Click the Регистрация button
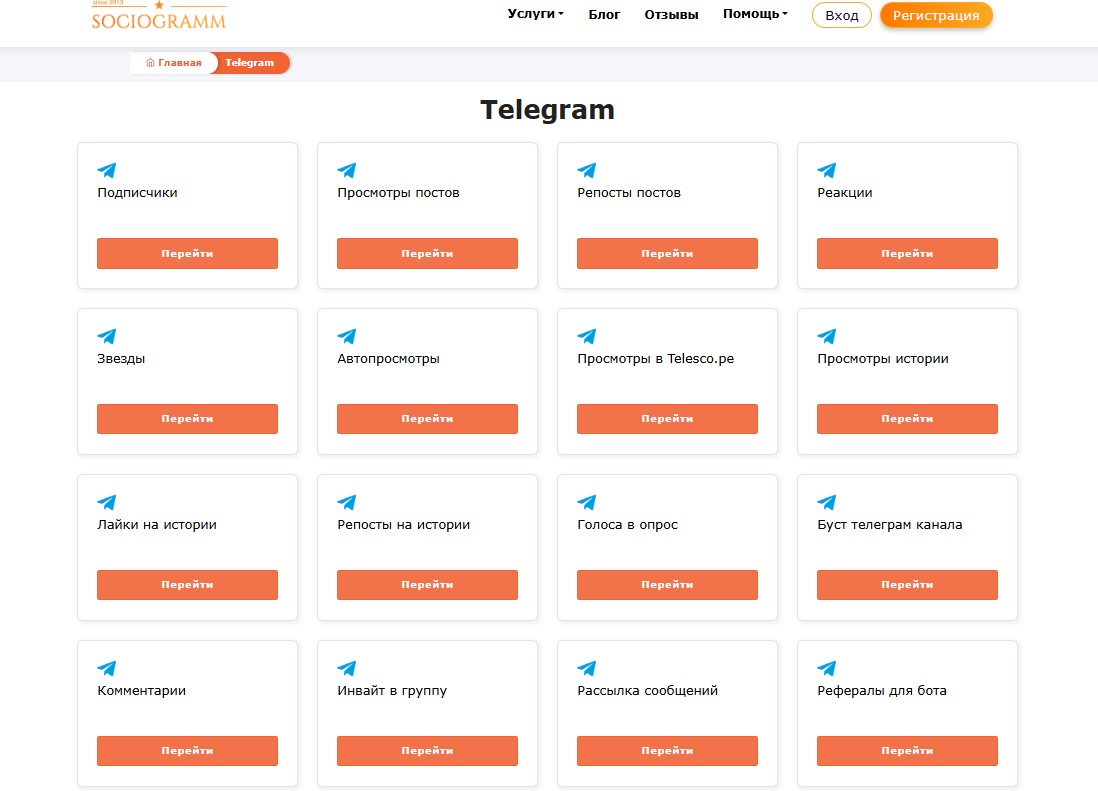This screenshot has width=1098, height=791. point(936,15)
